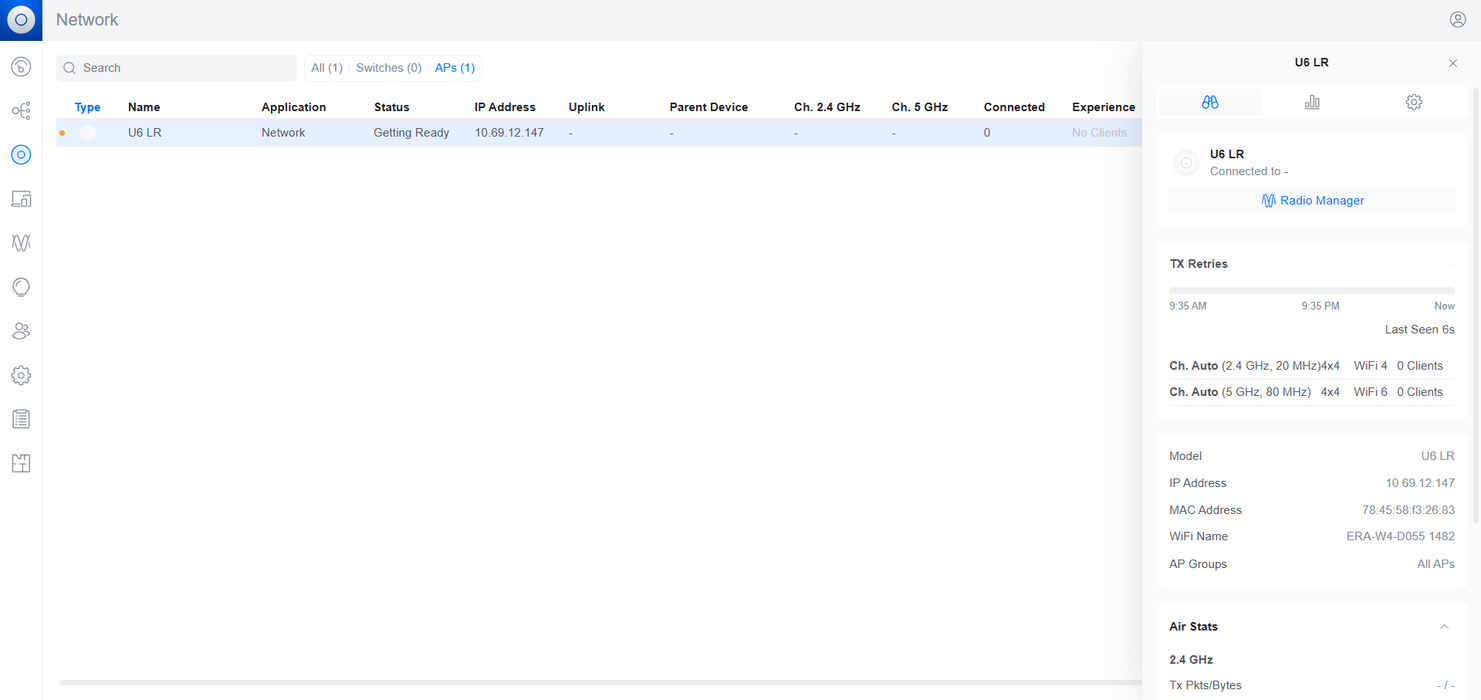This screenshot has width=1481, height=700.
Task: Switch to the bar chart Statistics tab
Action: pos(1312,102)
